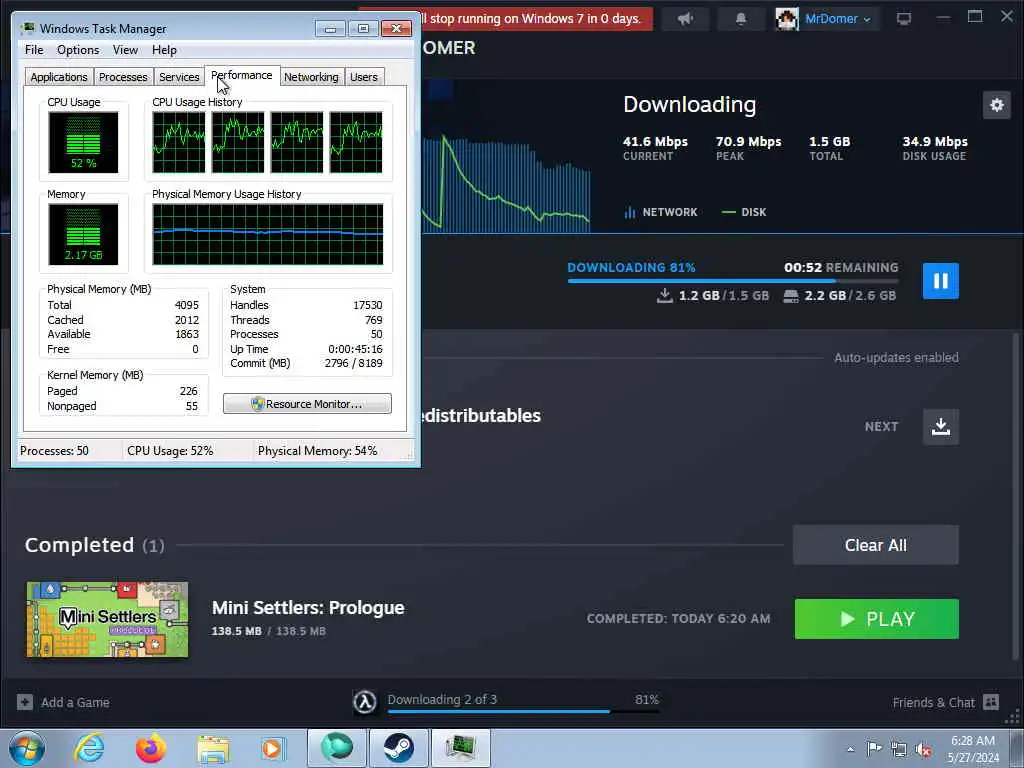
Task: Switch to the Applications tab
Action: coord(59,77)
